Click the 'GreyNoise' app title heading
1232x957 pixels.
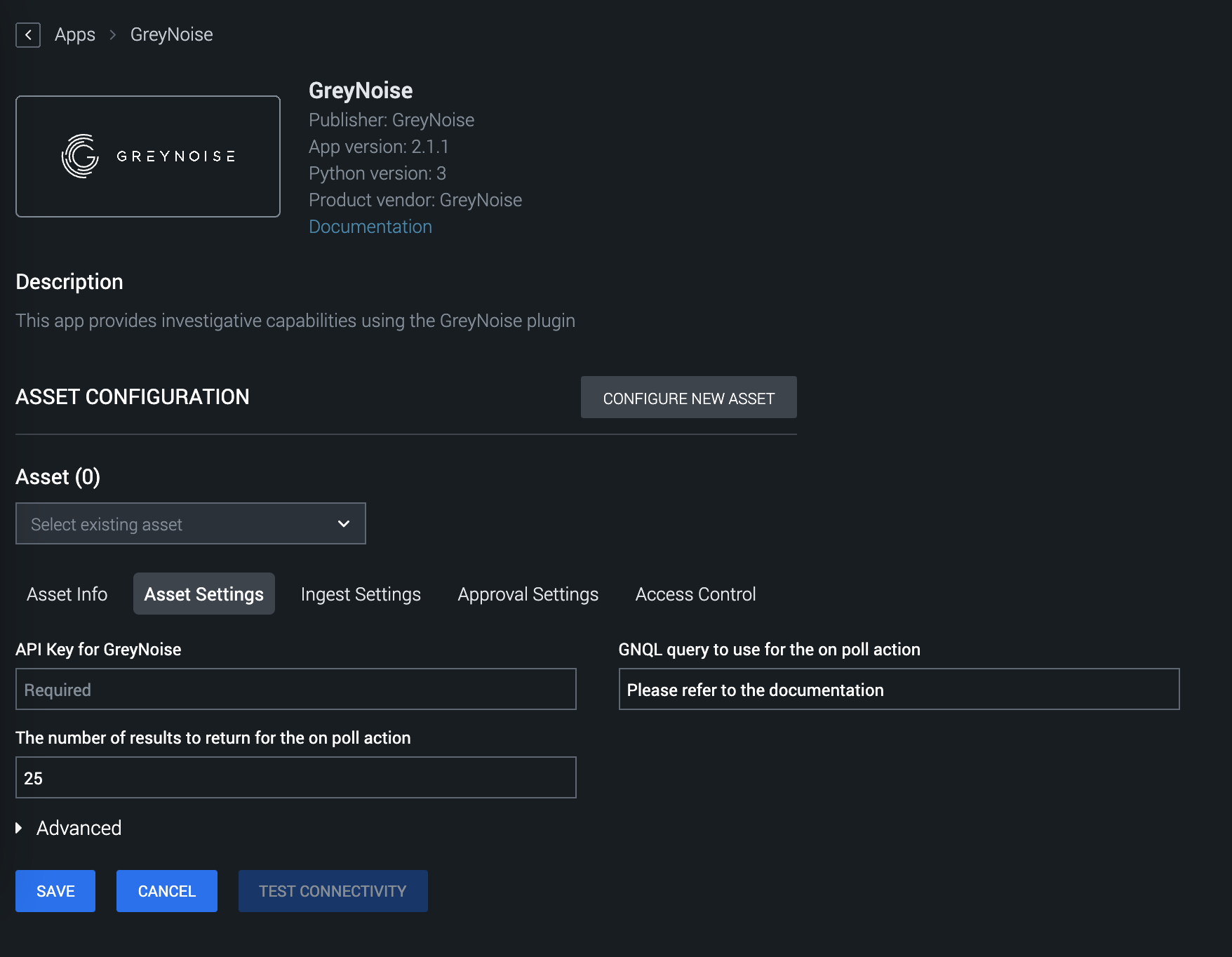pos(361,91)
